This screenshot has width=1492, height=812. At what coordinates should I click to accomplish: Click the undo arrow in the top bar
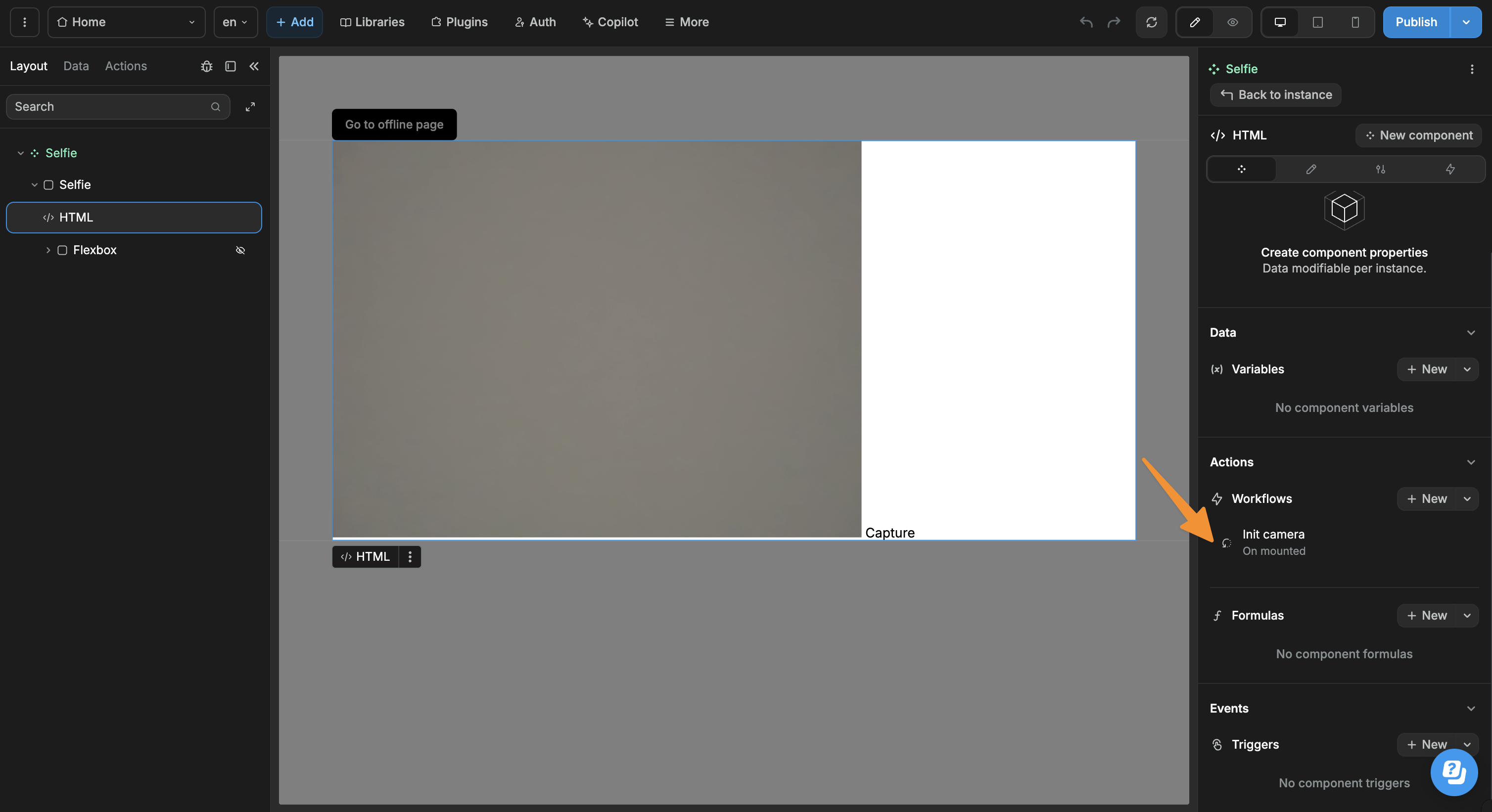click(1086, 22)
